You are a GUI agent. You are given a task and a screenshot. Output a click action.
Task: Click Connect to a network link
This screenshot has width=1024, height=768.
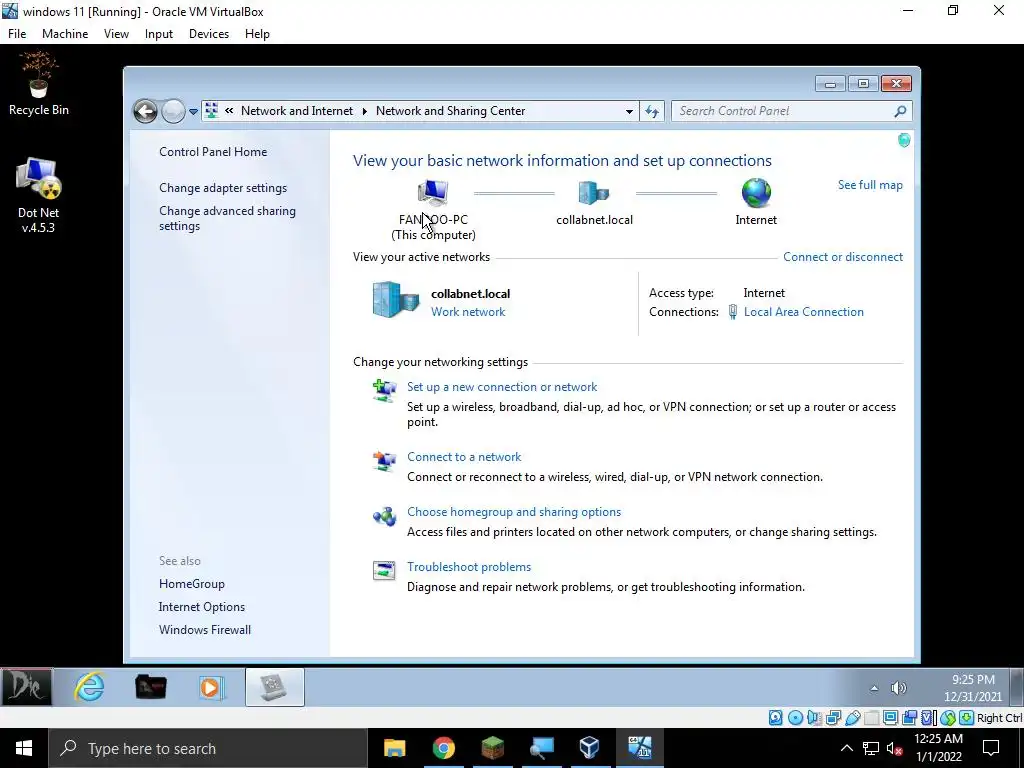[464, 456]
